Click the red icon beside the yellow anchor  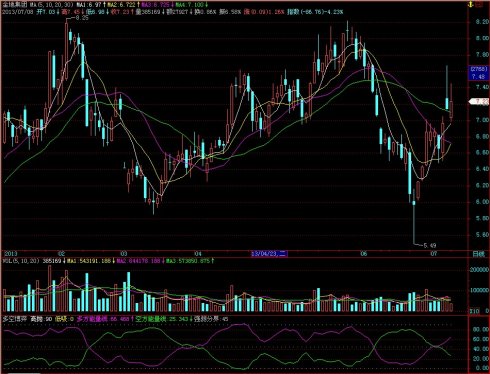pos(480,5)
